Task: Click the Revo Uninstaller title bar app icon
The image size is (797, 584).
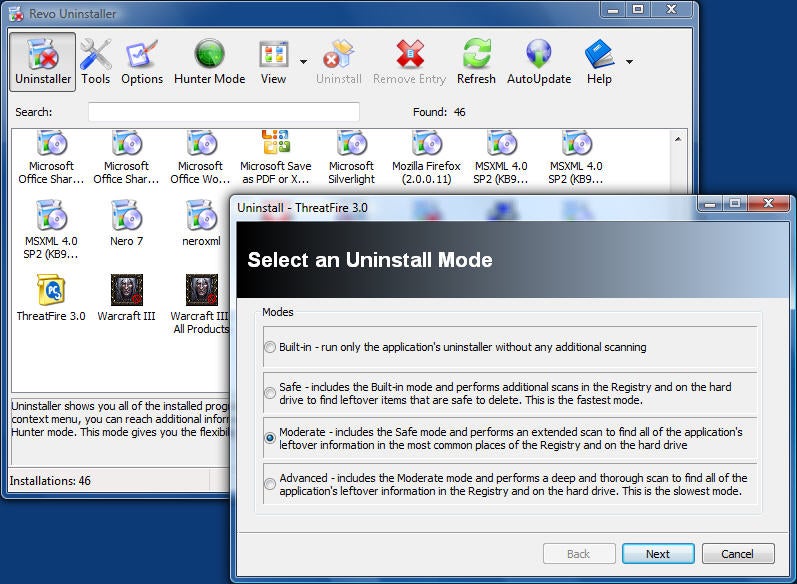Action: click(x=16, y=14)
